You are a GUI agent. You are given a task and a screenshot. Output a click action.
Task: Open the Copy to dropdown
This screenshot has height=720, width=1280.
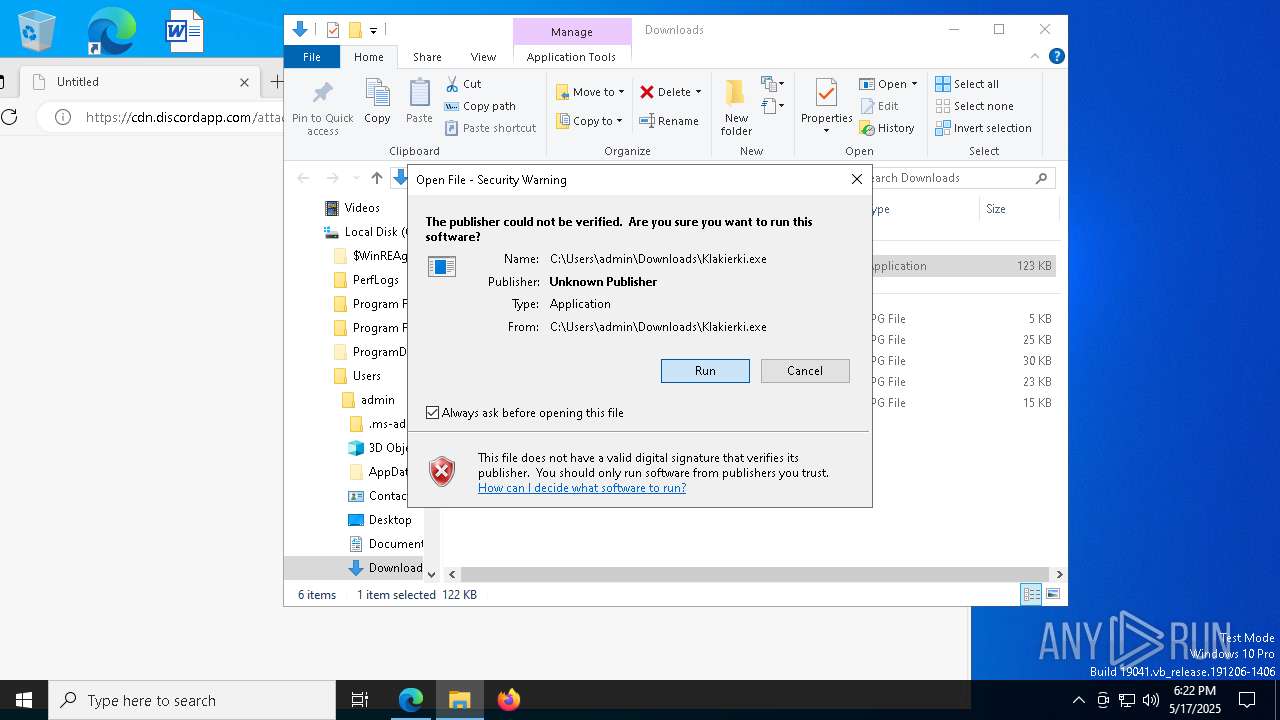point(589,121)
